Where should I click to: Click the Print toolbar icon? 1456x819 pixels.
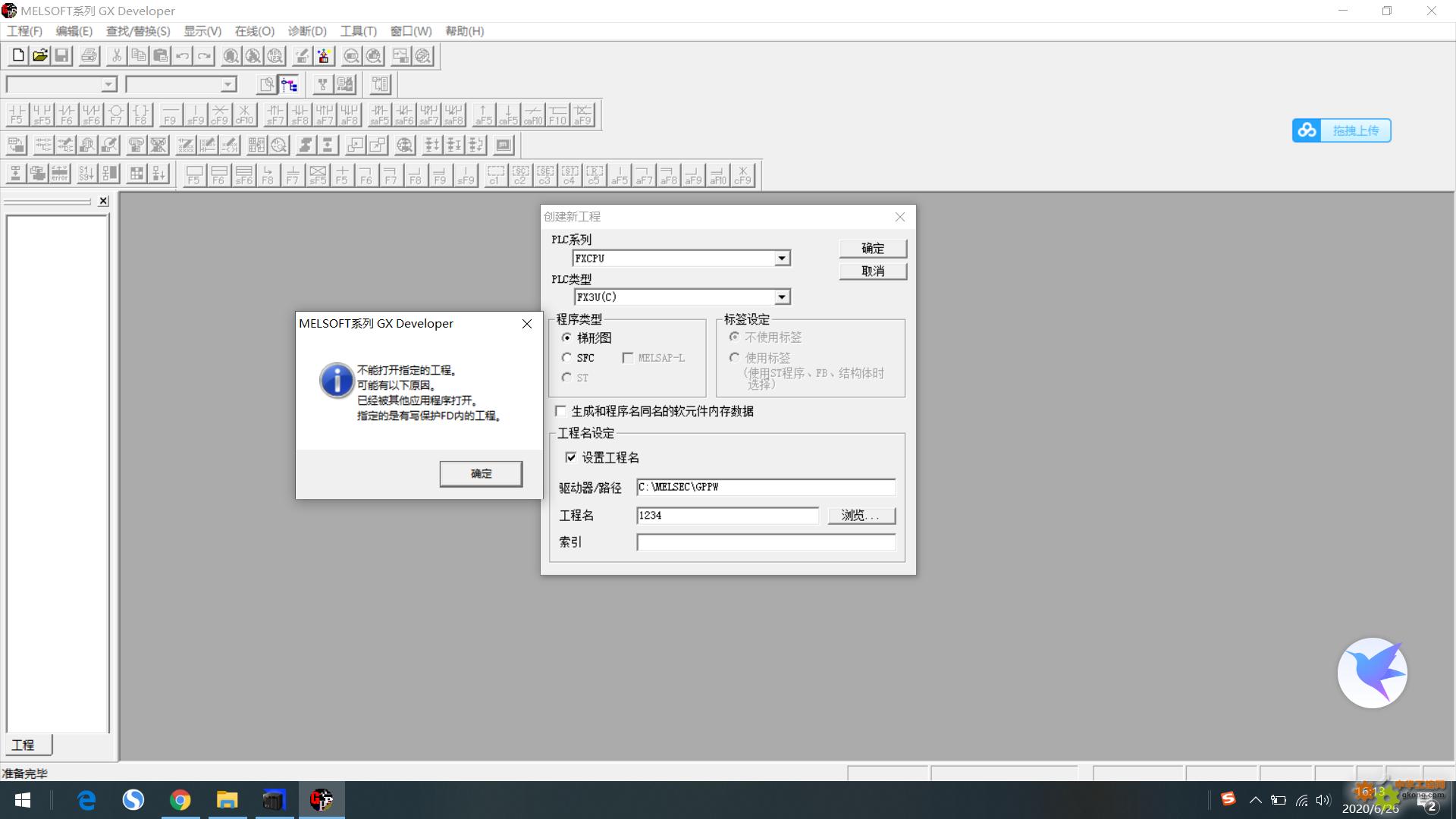89,55
